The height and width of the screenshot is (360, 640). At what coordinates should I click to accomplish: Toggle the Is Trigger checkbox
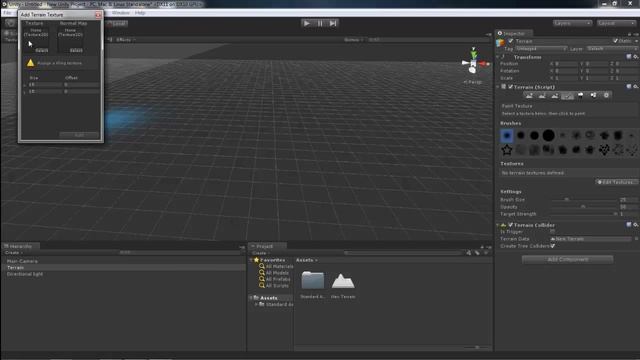(553, 231)
